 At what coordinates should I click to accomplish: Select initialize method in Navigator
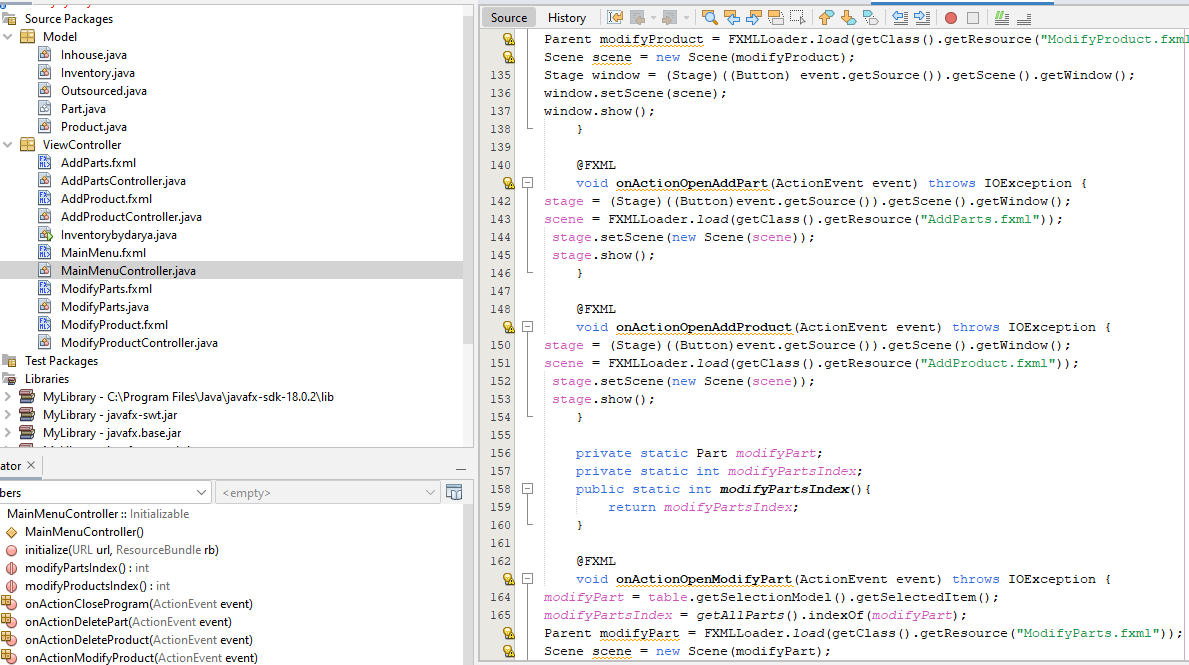click(x=121, y=550)
